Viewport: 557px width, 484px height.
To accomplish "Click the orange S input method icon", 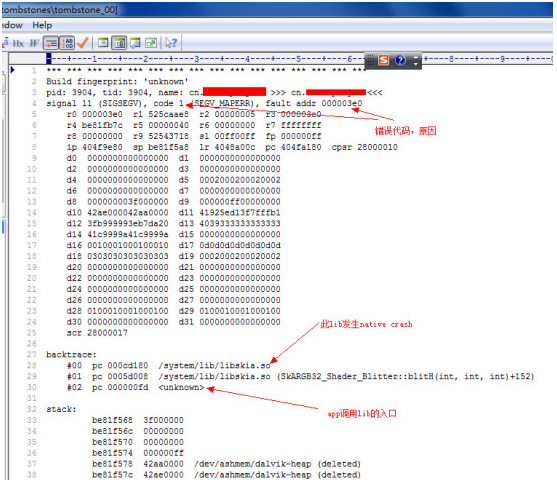I will pos(384,60).
